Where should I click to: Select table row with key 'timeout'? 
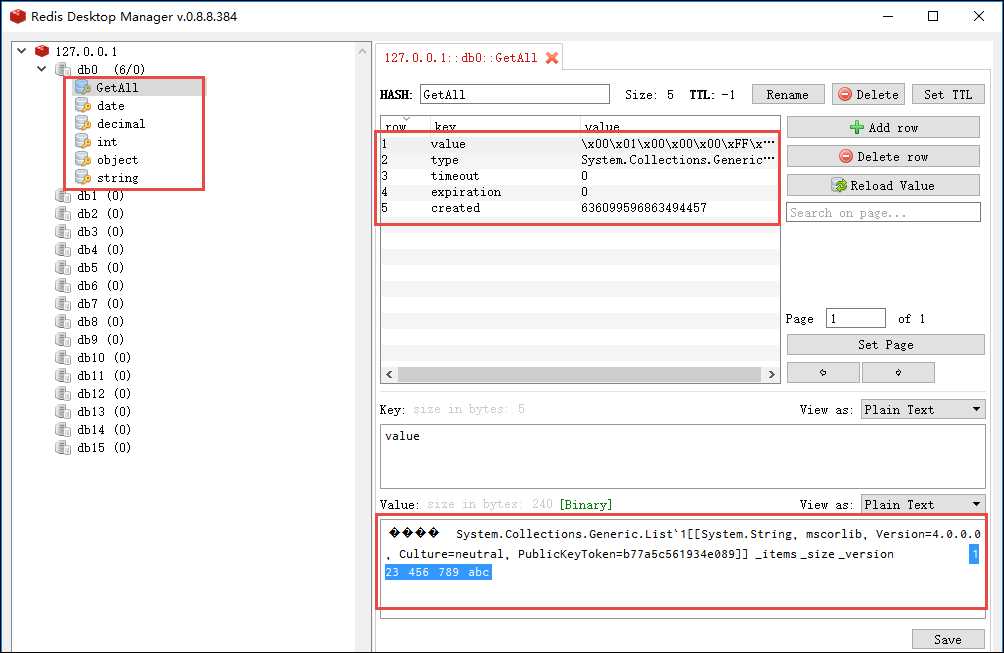(579, 175)
